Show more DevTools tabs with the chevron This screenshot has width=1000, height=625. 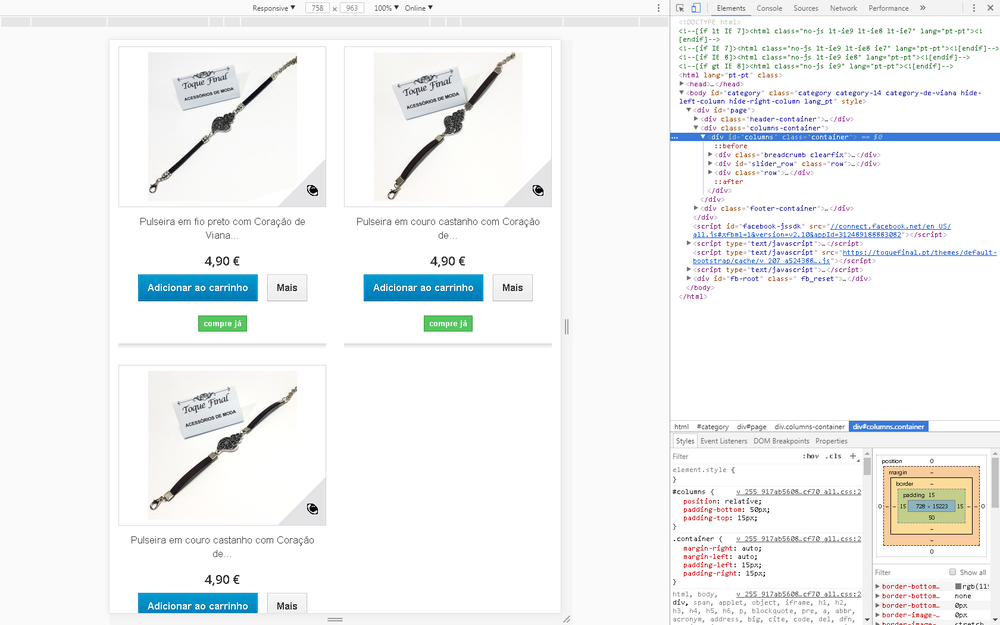pyautogui.click(x=922, y=8)
